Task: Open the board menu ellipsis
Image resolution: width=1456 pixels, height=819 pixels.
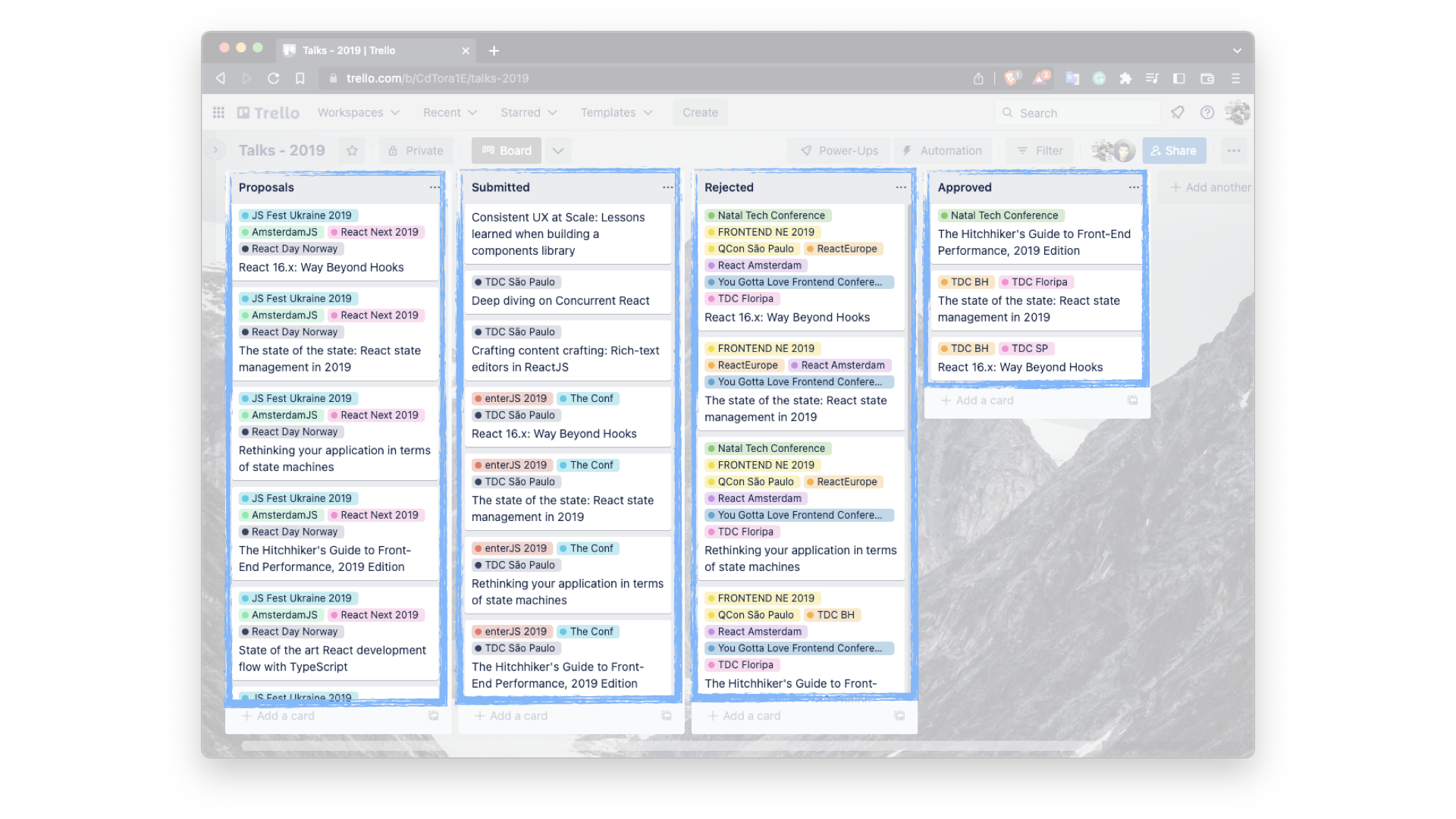Action: (x=1234, y=151)
